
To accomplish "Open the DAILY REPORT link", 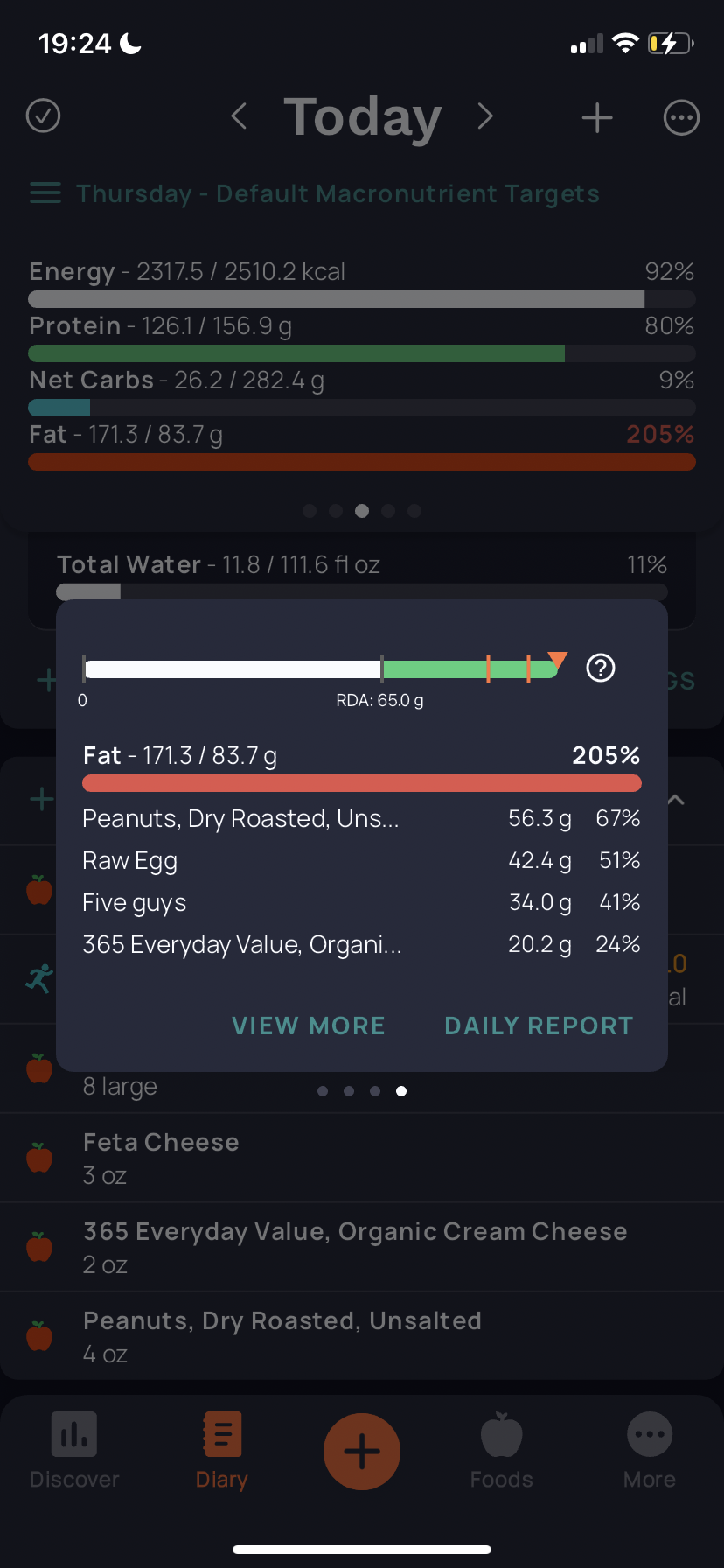I will tap(539, 1025).
